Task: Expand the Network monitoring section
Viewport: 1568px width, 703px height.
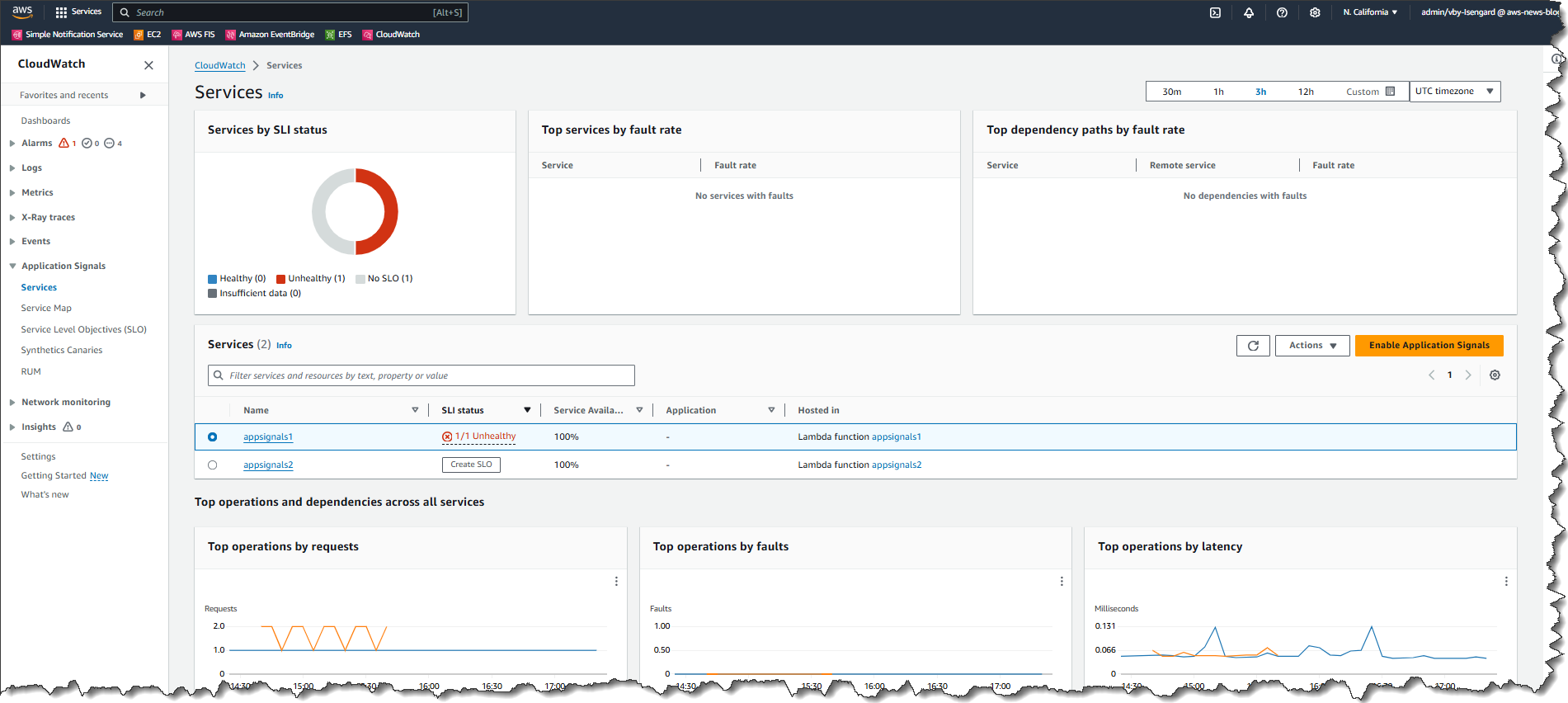Action: pos(12,403)
